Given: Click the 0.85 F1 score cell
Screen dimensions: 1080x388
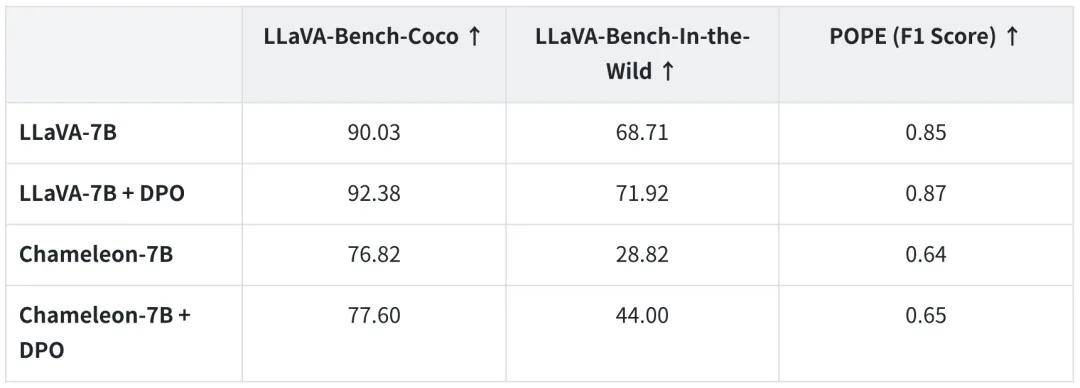Looking at the screenshot, I should point(926,133).
